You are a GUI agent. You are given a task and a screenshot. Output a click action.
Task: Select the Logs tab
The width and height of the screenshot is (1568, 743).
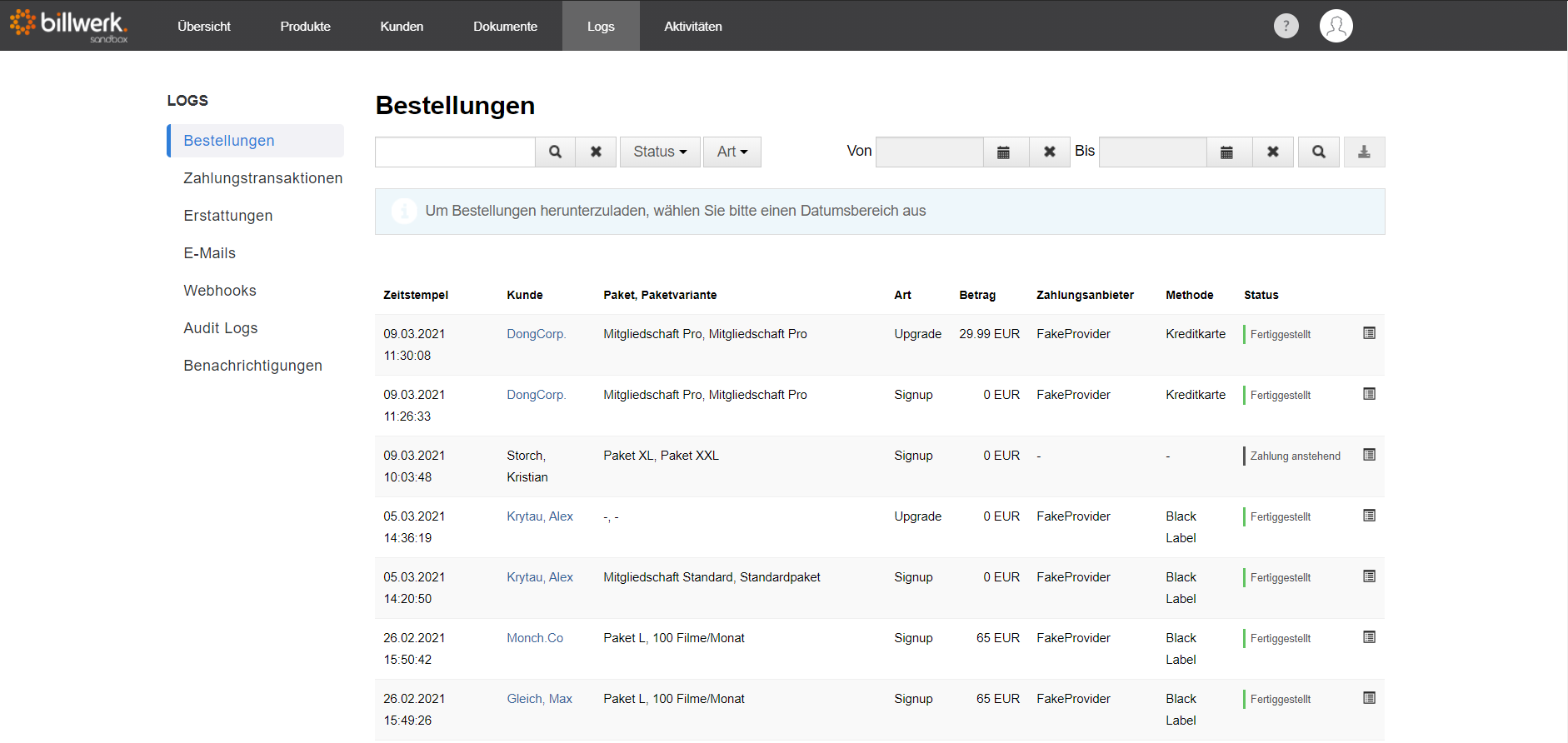601,26
